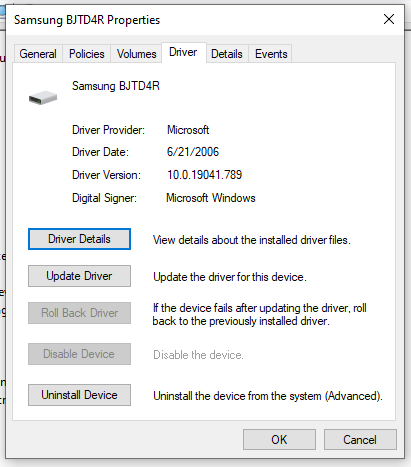Click the driver version 10.0.19041.789 text

(x=205, y=175)
